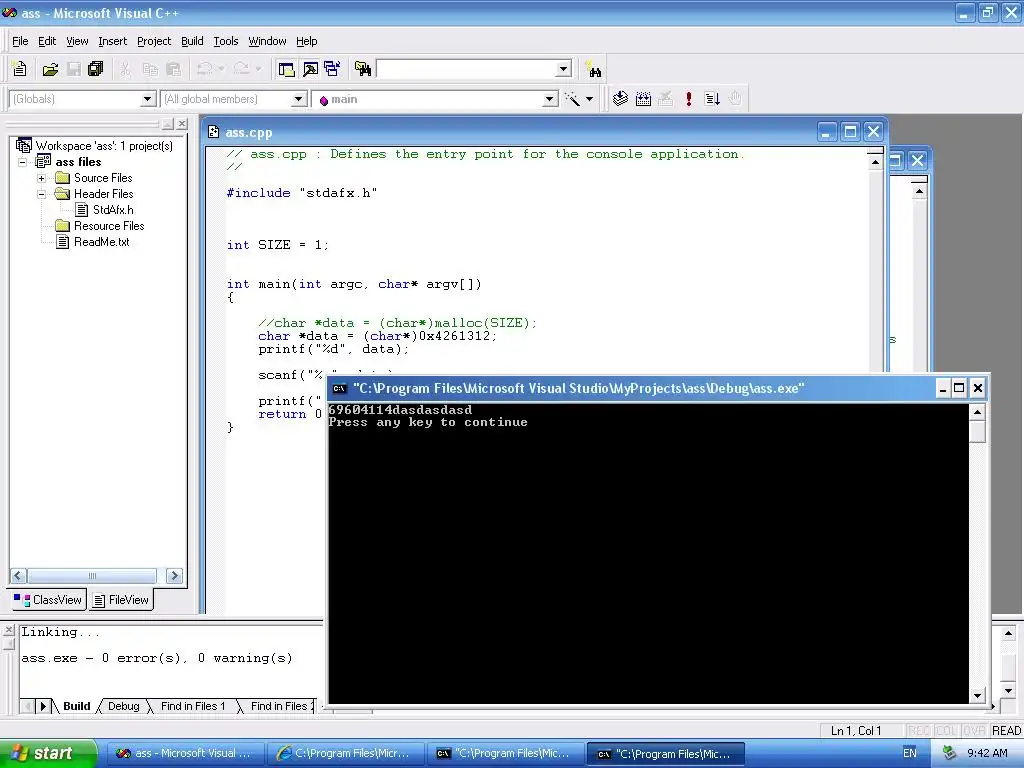Switch to the ClassView tab
Viewport: 1024px width, 768px height.
point(48,600)
